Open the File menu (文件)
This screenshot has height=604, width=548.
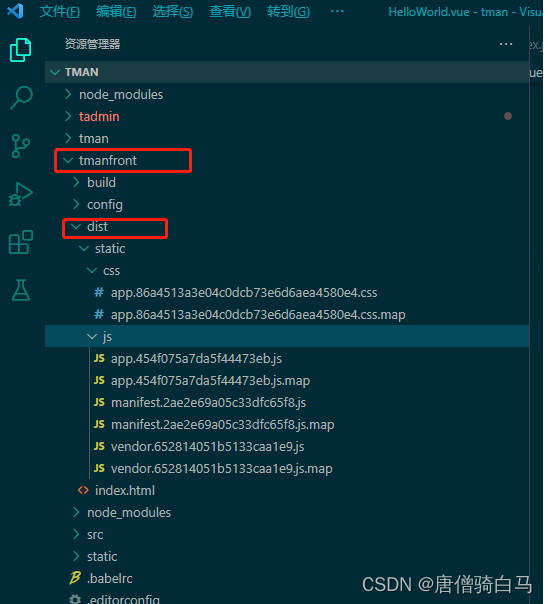60,12
